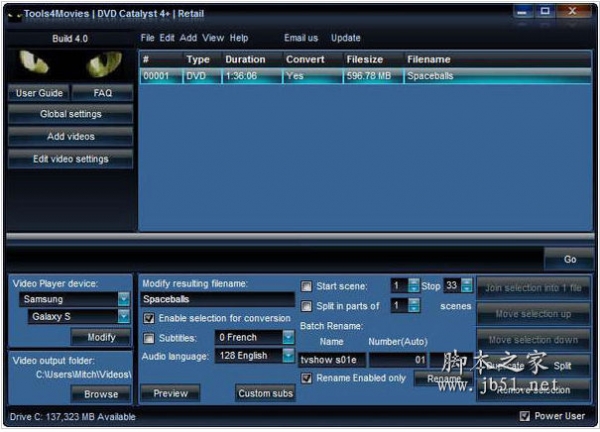Click the Batch Rename name field tvshow s01e

(332, 360)
